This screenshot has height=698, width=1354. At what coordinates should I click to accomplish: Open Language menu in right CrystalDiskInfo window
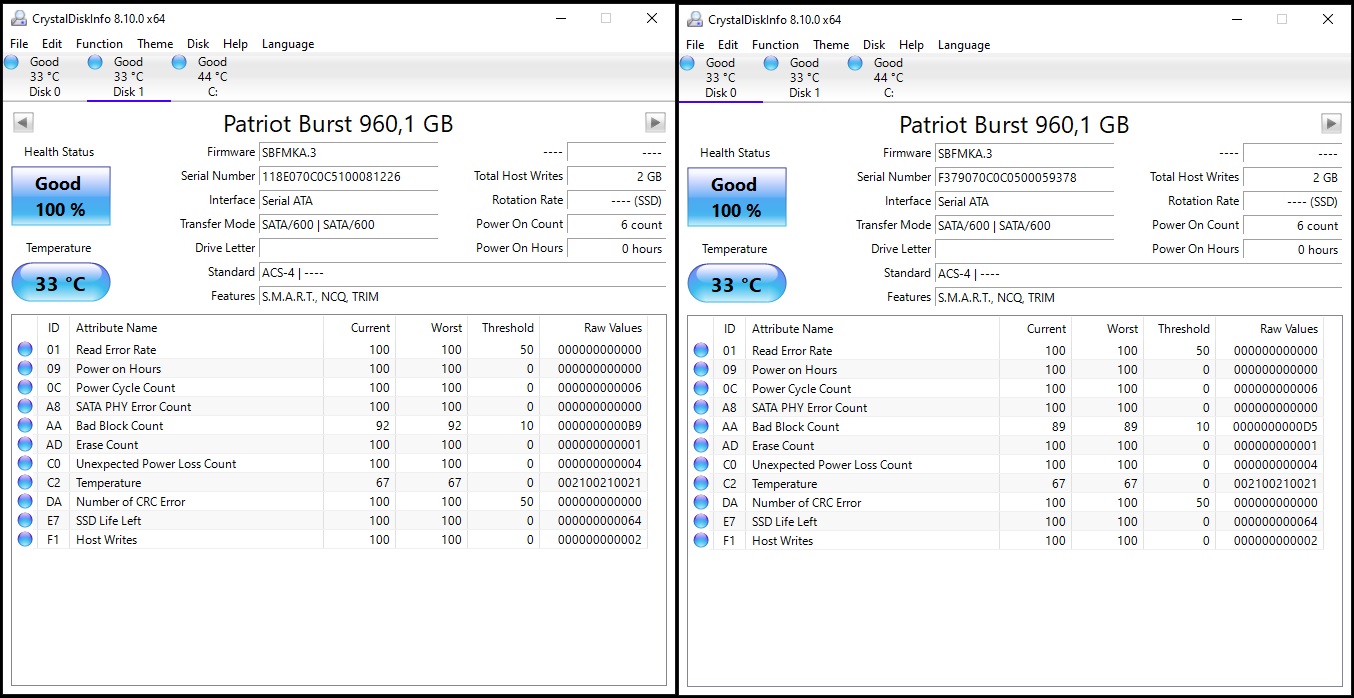coord(964,45)
